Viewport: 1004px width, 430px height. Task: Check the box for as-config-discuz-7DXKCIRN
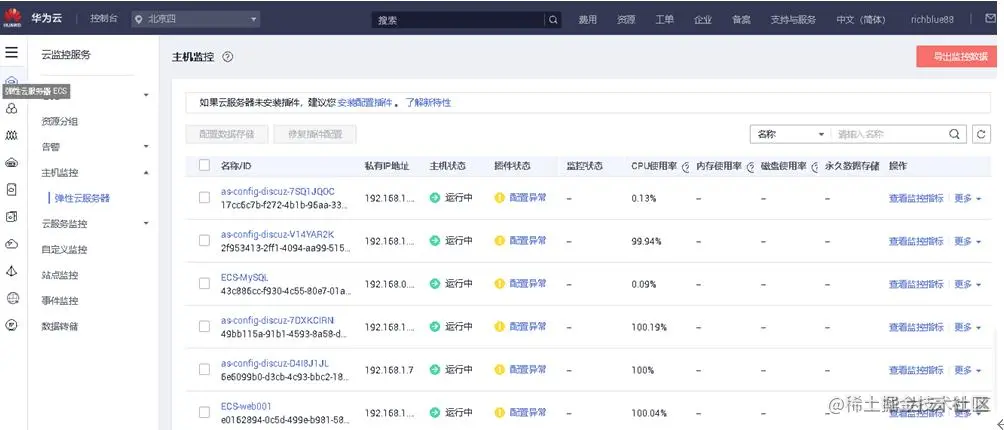coord(204,326)
